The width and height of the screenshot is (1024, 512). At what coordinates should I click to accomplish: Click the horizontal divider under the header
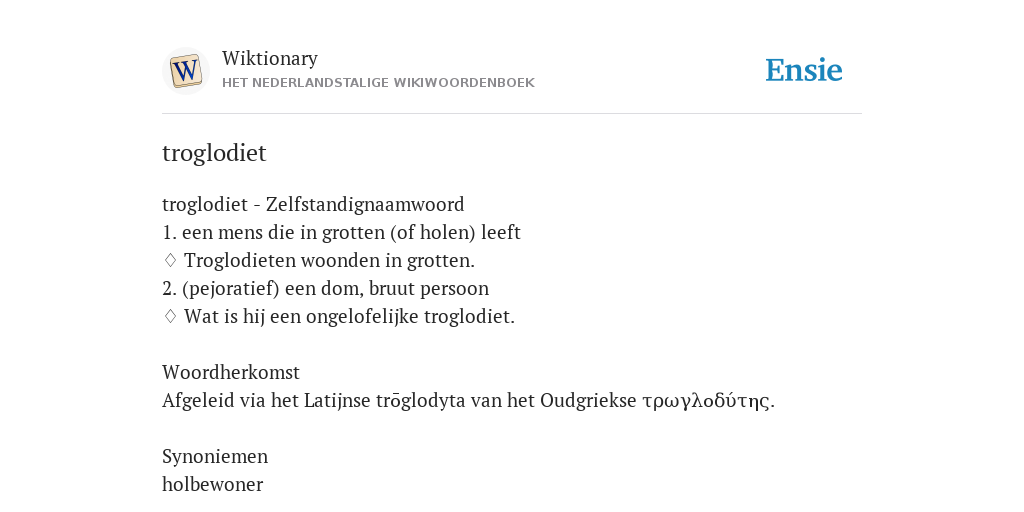click(x=512, y=114)
